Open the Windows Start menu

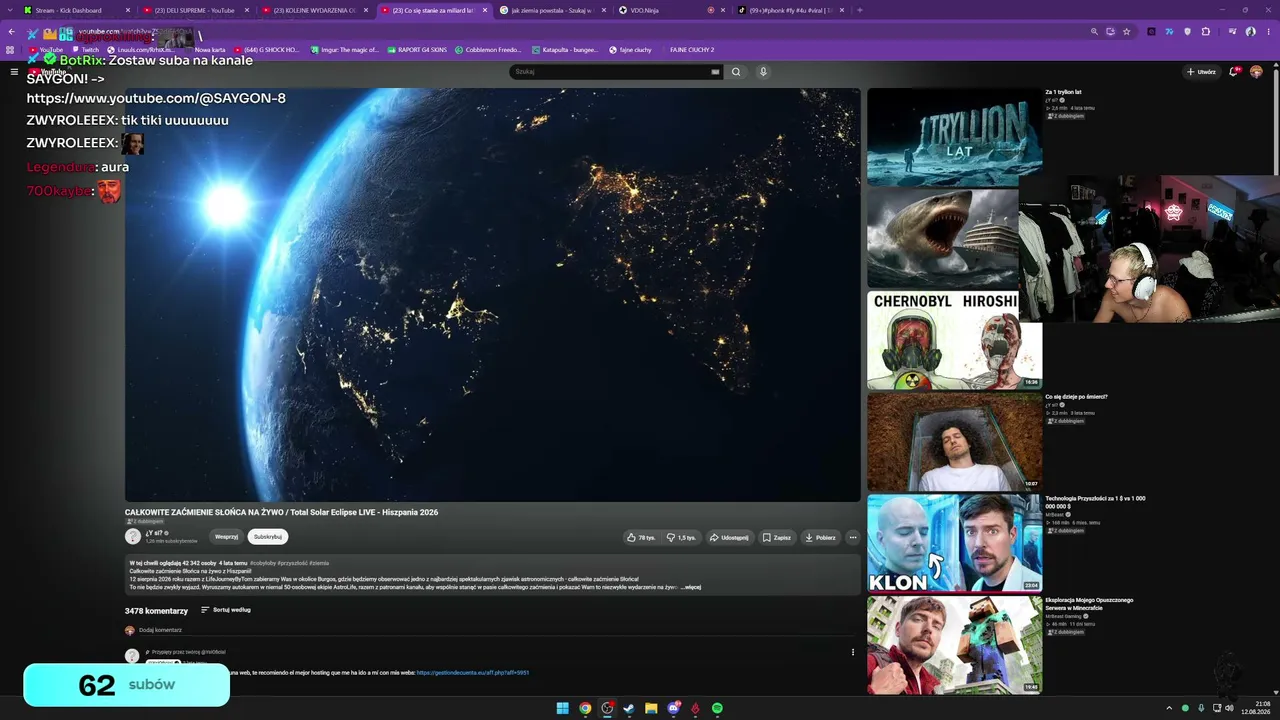[x=563, y=708]
